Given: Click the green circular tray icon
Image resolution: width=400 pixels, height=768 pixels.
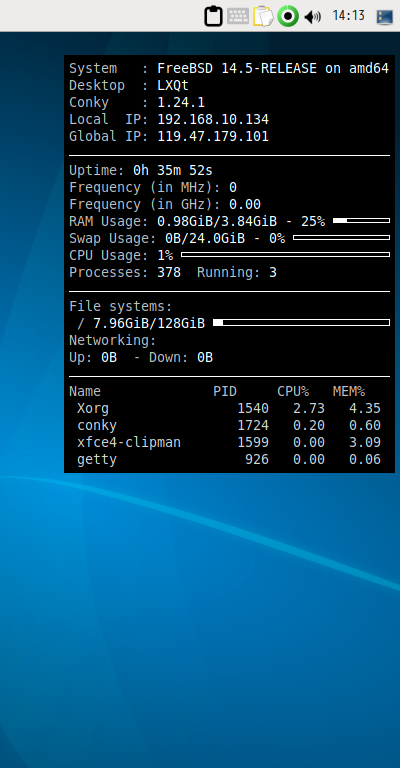Looking at the screenshot, I should click(x=288, y=16).
